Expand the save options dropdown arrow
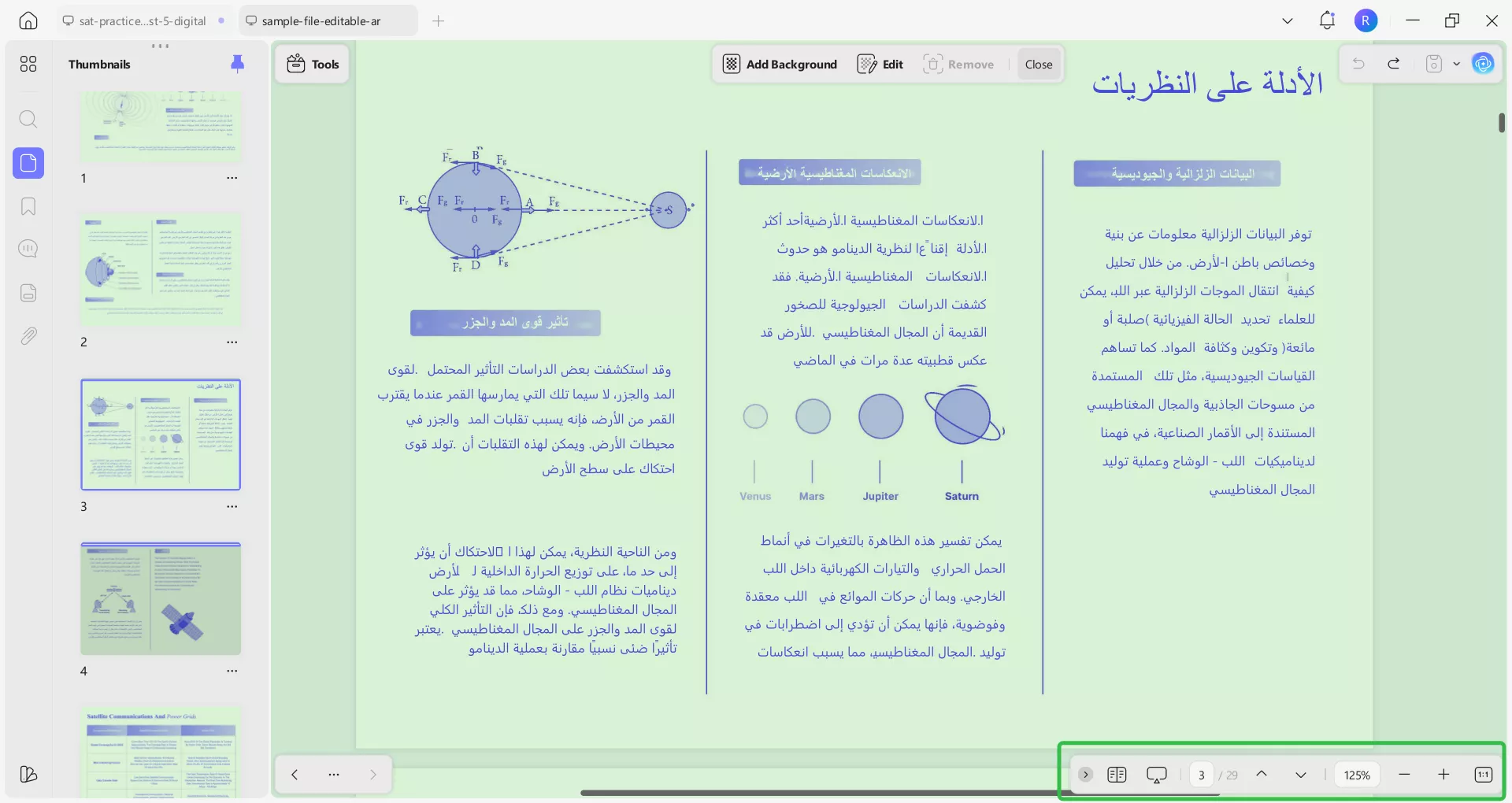 tap(1455, 64)
